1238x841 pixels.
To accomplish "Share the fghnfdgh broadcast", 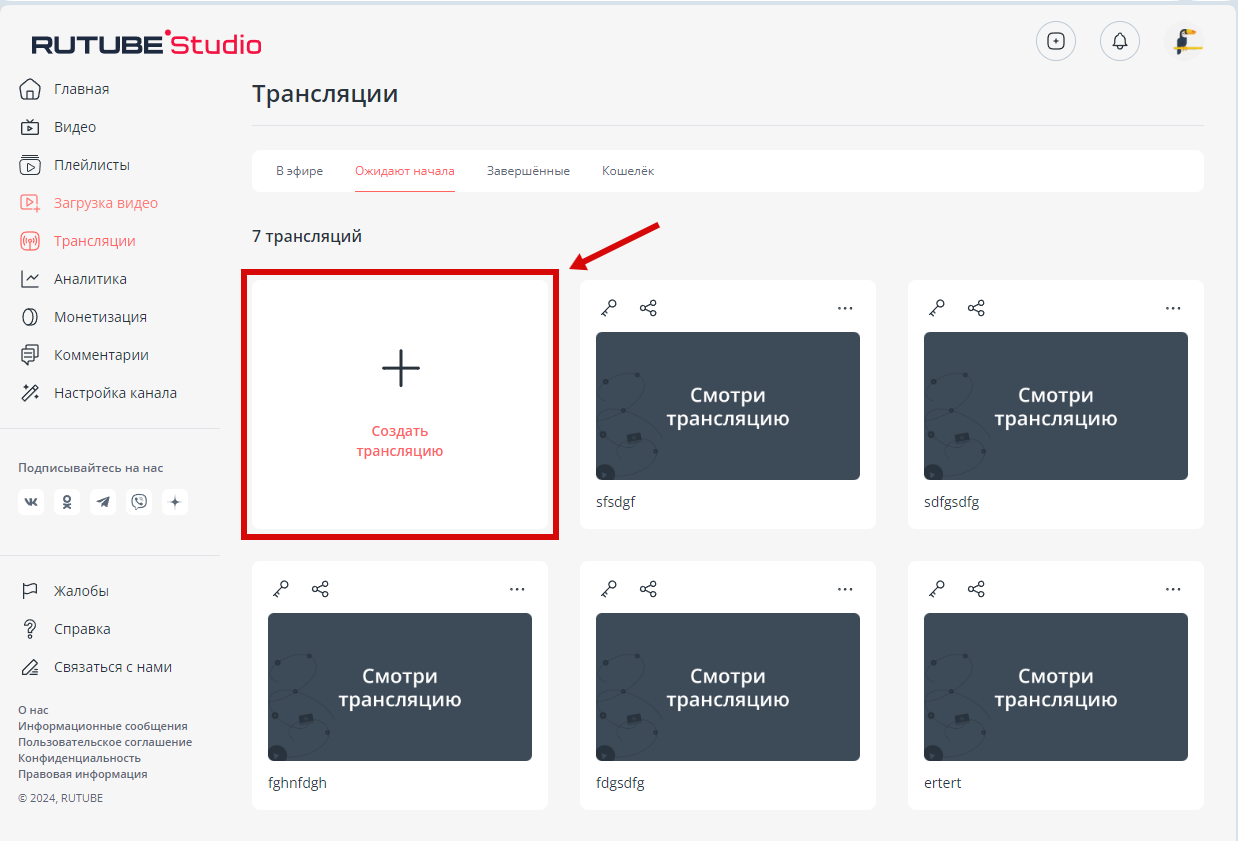I will [320, 589].
